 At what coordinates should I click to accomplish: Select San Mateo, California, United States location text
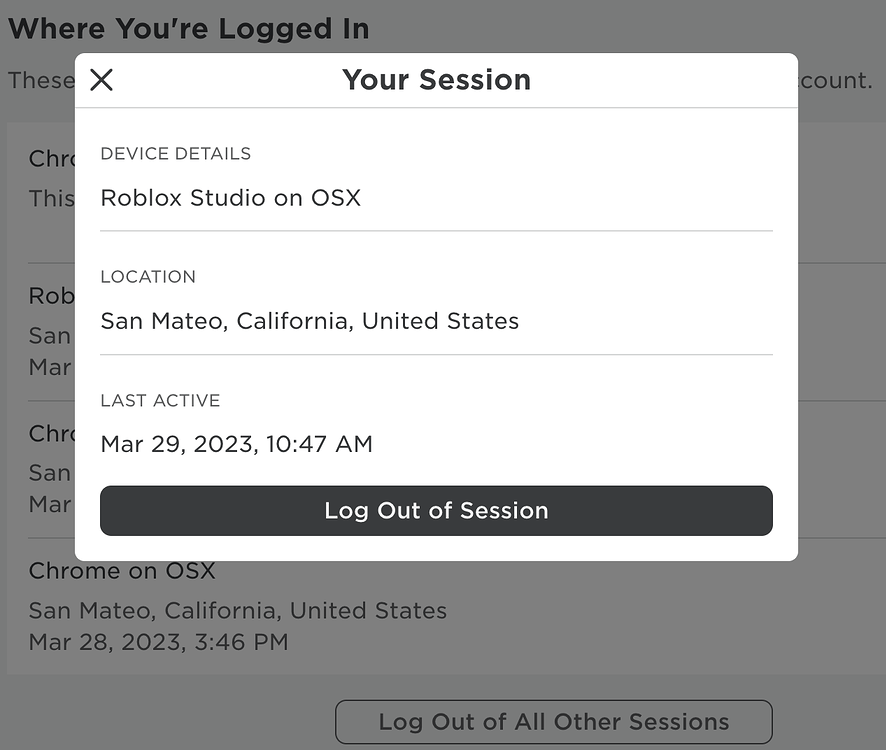pyautogui.click(x=309, y=320)
